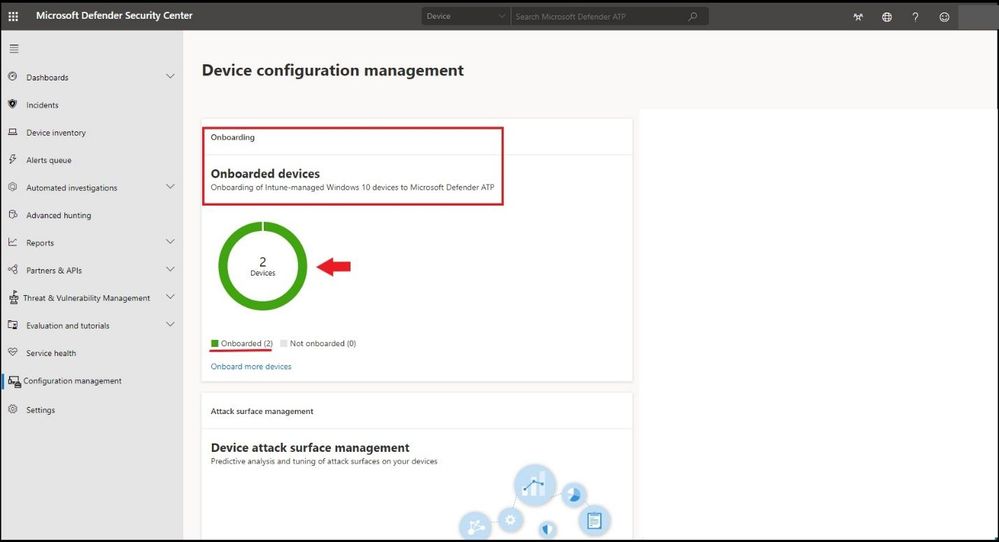This screenshot has height=542, width=999.
Task: Click Microsoft Defender Security Center title
Action: coord(114,16)
